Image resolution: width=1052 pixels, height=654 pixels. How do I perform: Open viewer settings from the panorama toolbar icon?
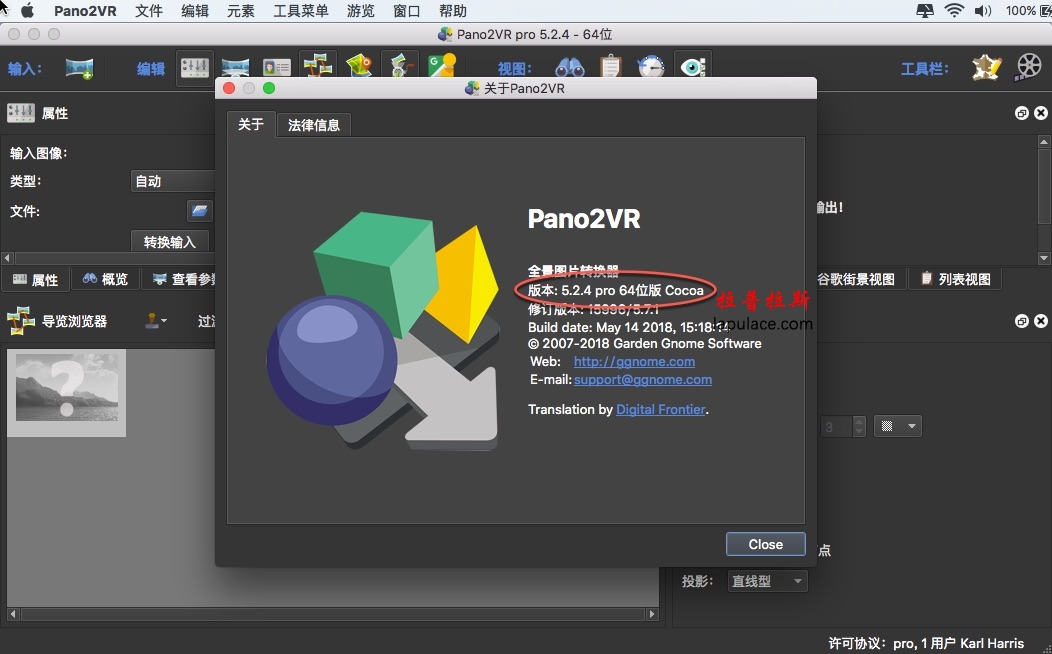tap(235, 68)
